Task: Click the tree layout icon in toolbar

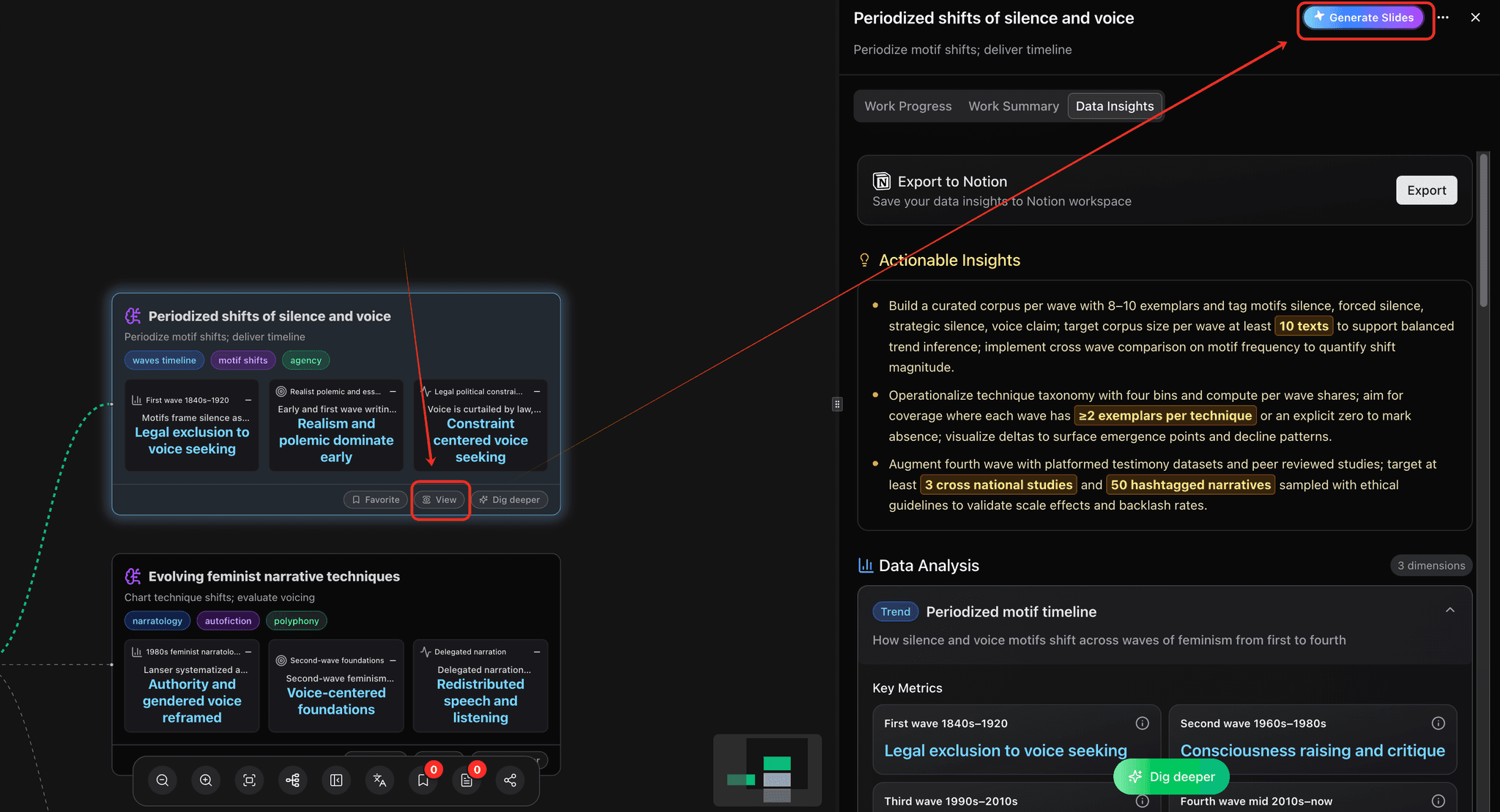Action: (293, 781)
